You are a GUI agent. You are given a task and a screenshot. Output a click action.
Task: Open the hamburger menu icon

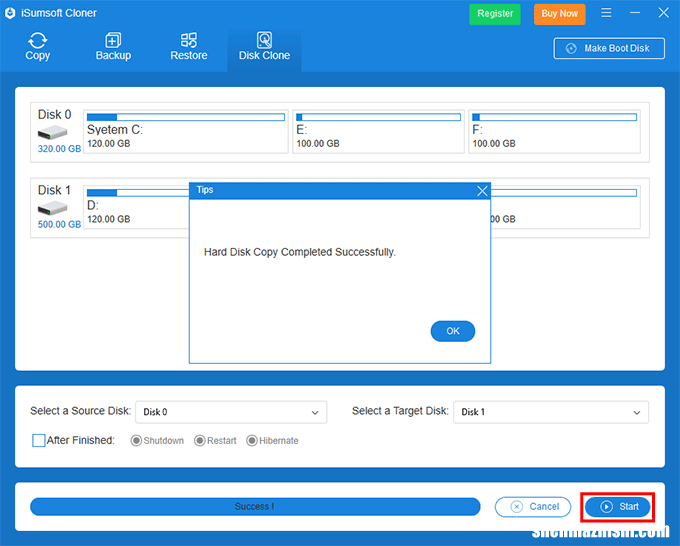pyautogui.click(x=606, y=13)
